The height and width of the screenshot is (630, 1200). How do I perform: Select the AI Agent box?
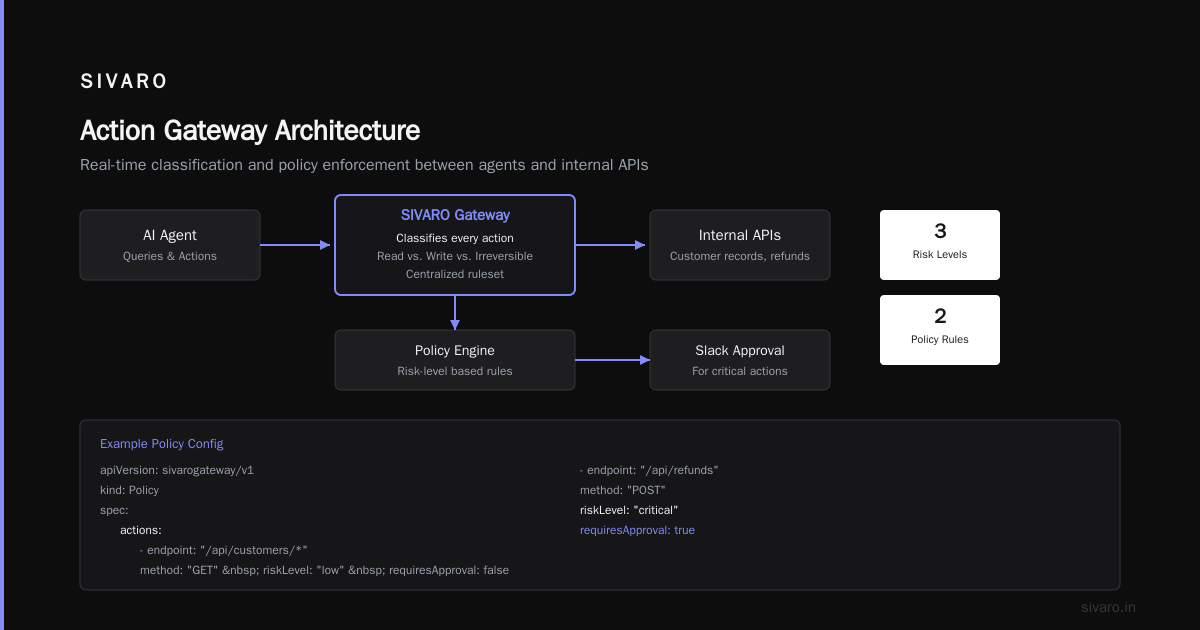tap(170, 245)
